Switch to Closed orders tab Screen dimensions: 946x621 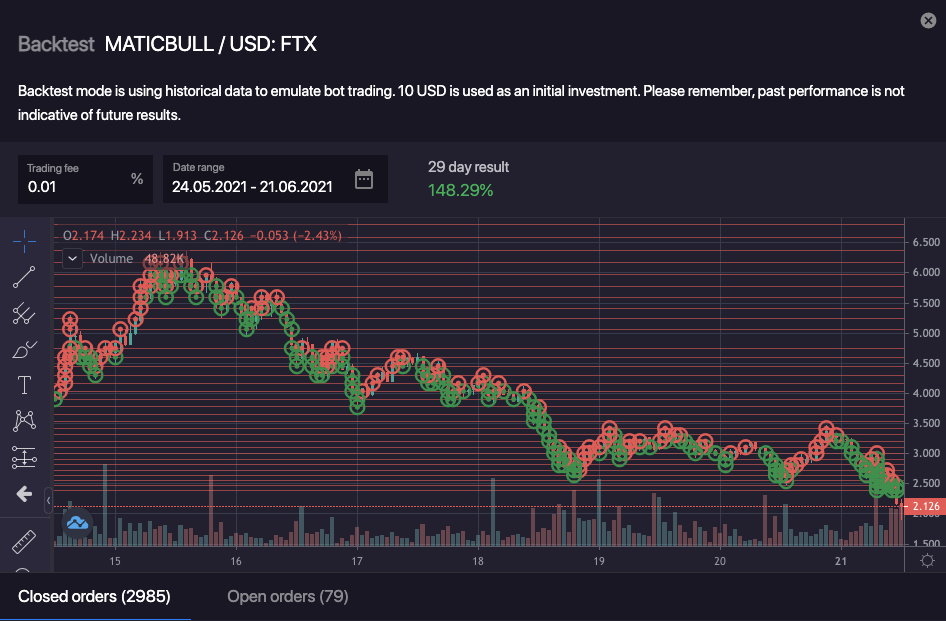94,597
